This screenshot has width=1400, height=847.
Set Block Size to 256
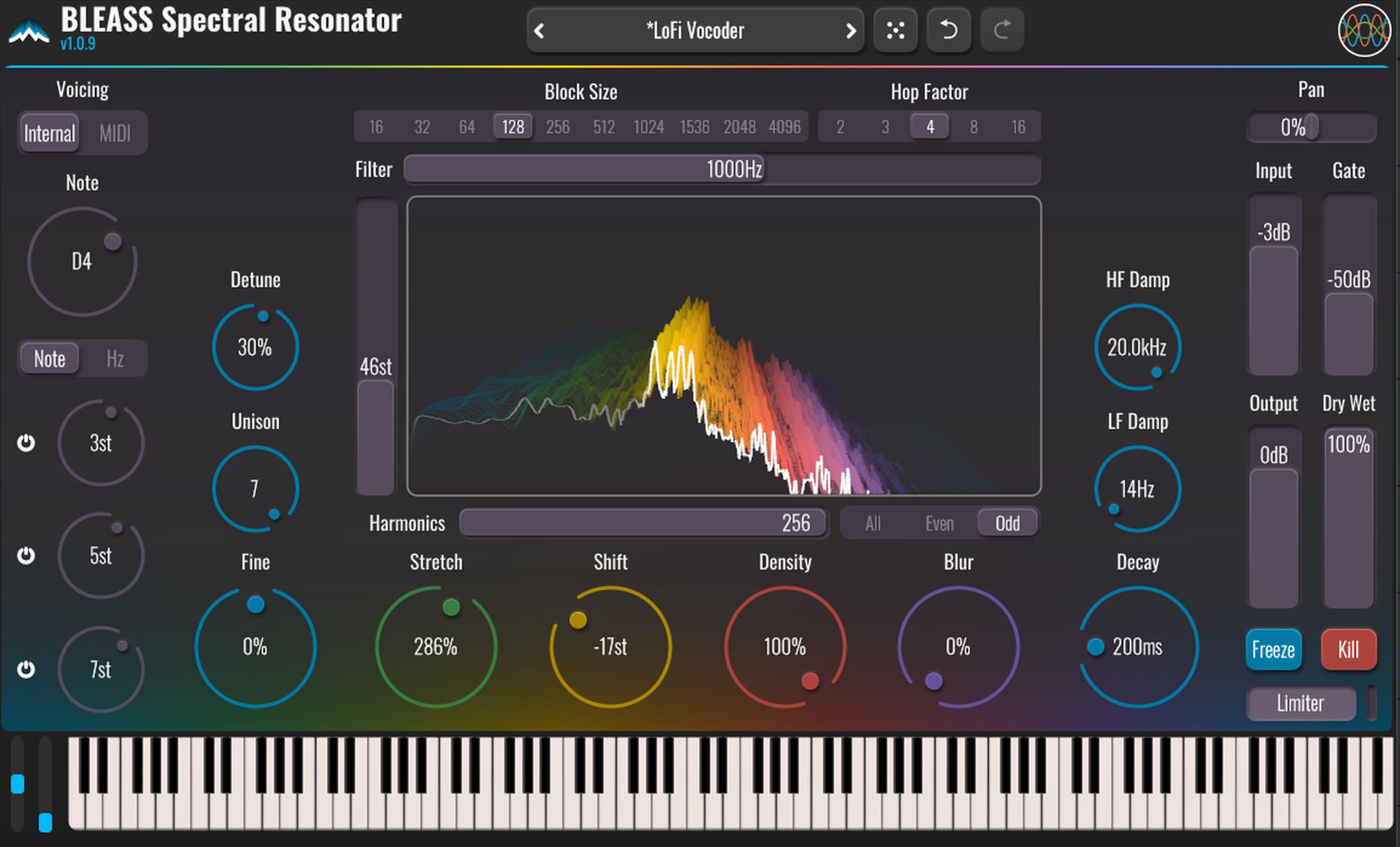(558, 127)
